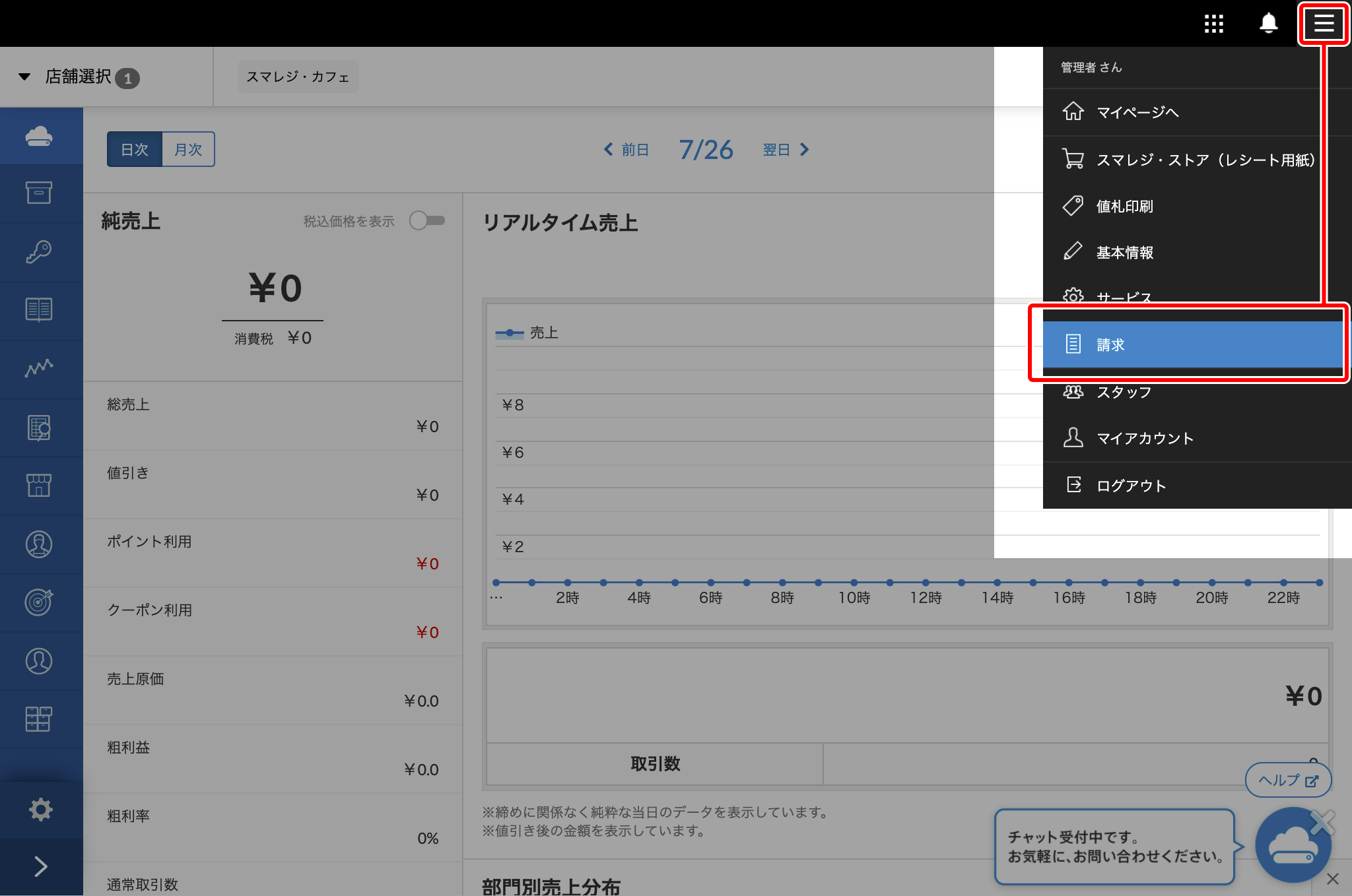Open the register grid sidebar icon
1352x896 pixels.
tap(39, 719)
